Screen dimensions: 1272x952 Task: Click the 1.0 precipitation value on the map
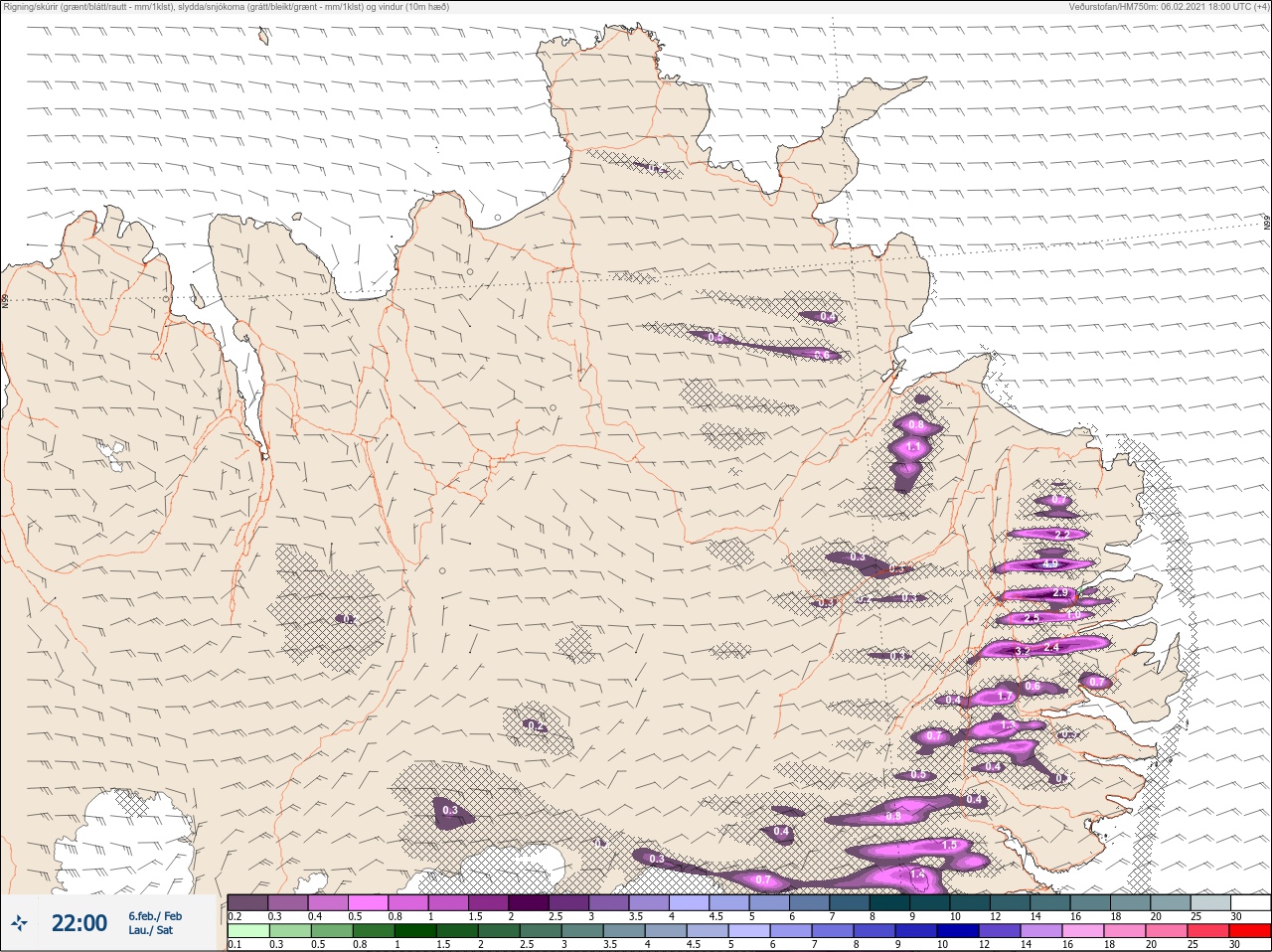(1073, 615)
